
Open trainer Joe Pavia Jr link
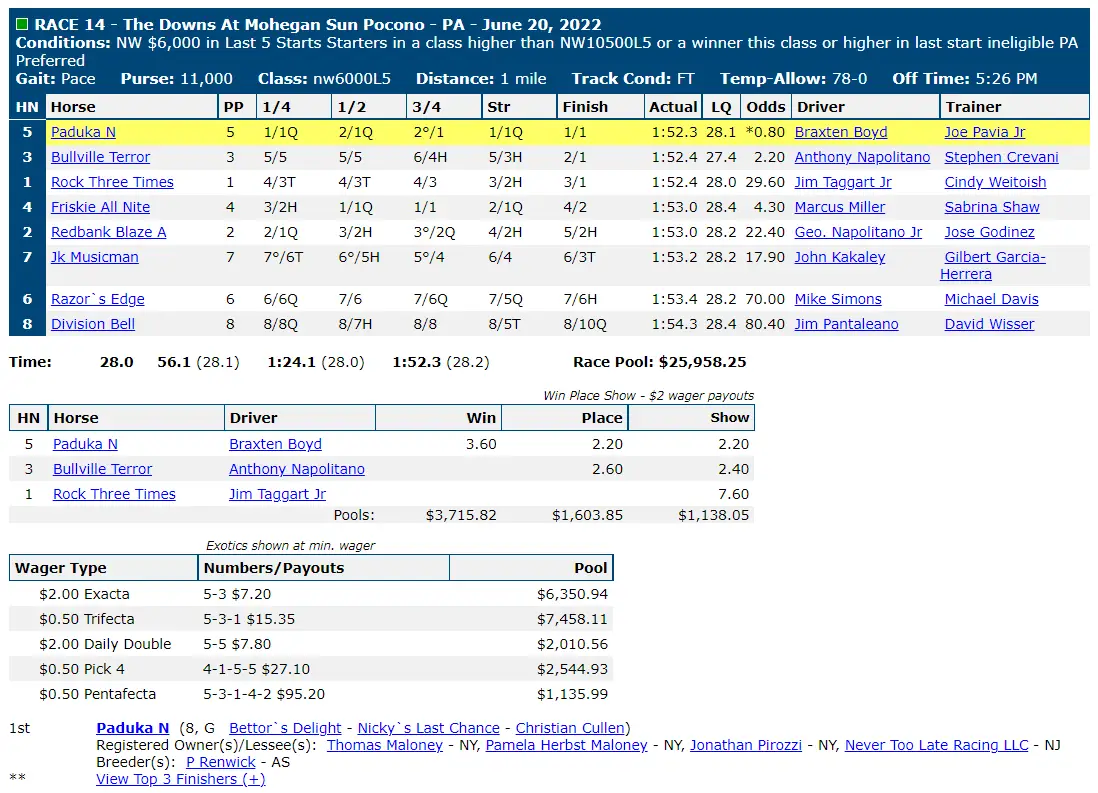coord(985,132)
